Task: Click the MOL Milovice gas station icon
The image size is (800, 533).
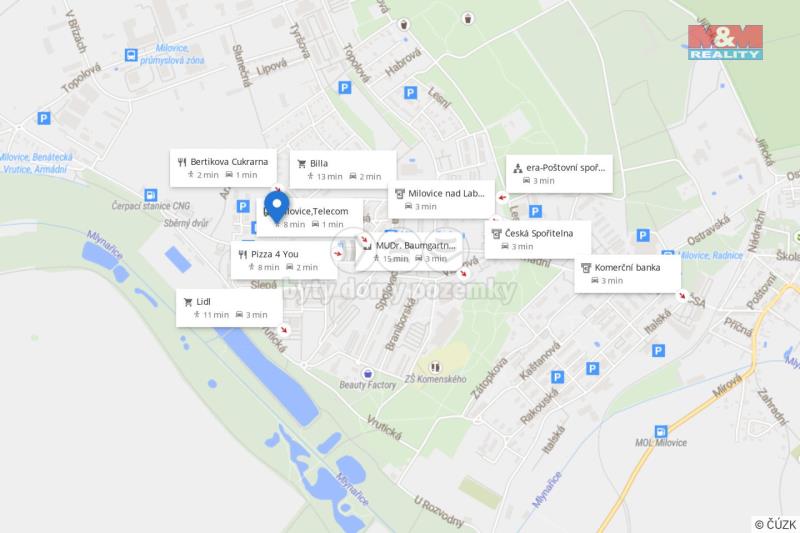Action: click(661, 432)
